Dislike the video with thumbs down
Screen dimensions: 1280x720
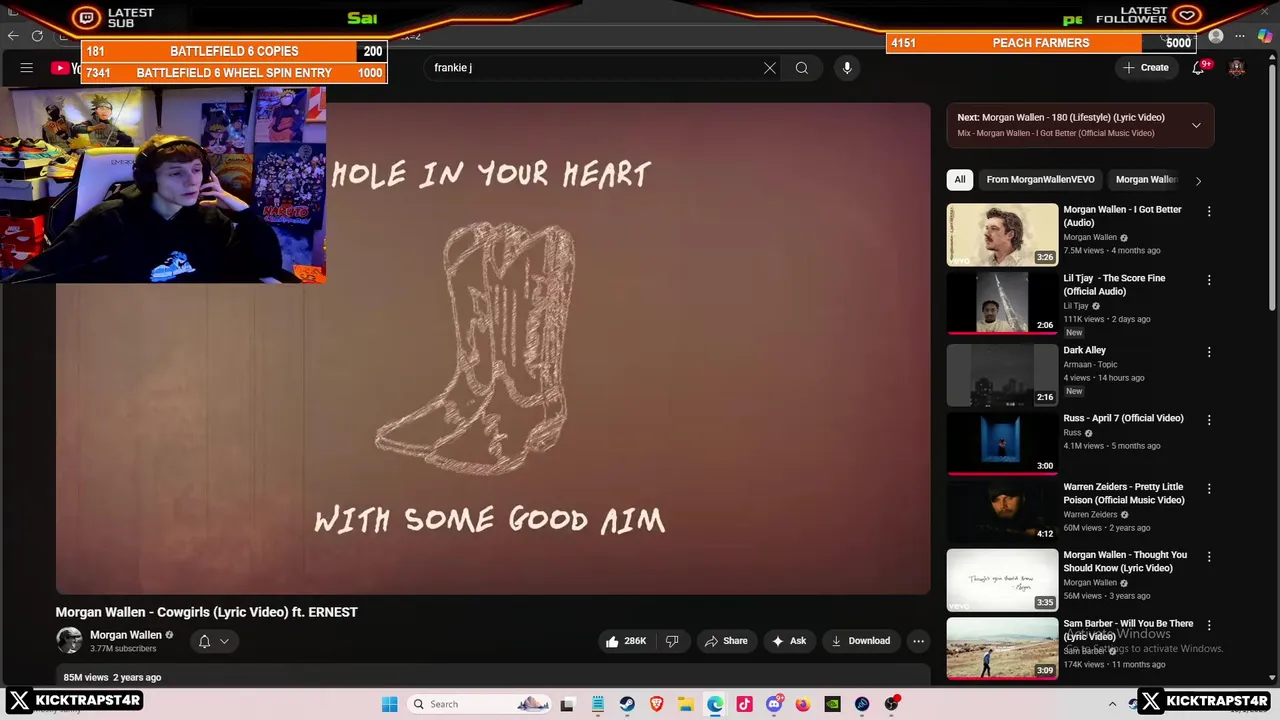coord(672,641)
